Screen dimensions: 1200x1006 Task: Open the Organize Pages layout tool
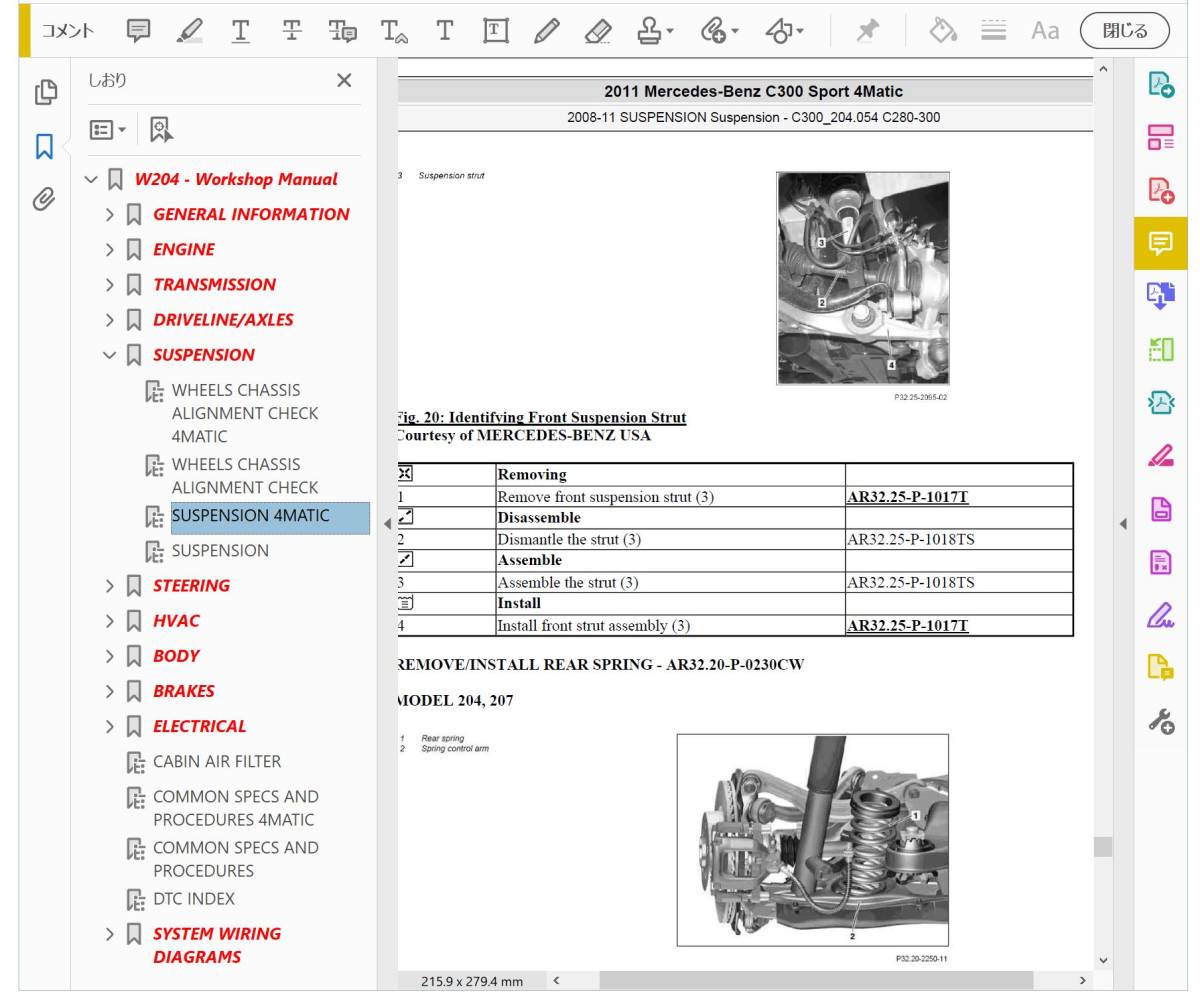[x=1160, y=138]
